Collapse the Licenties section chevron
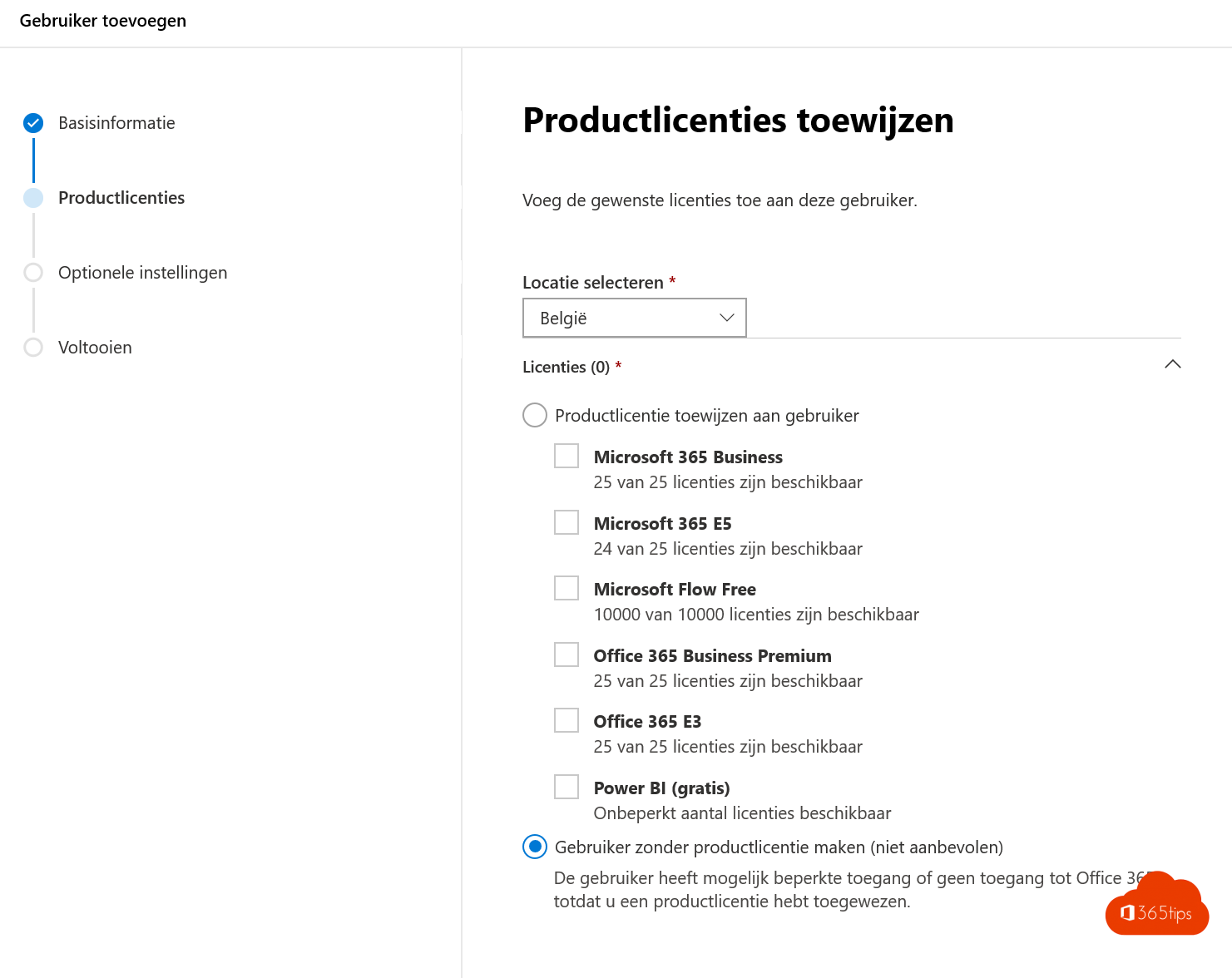This screenshot has height=978, width=1232. 1172,364
